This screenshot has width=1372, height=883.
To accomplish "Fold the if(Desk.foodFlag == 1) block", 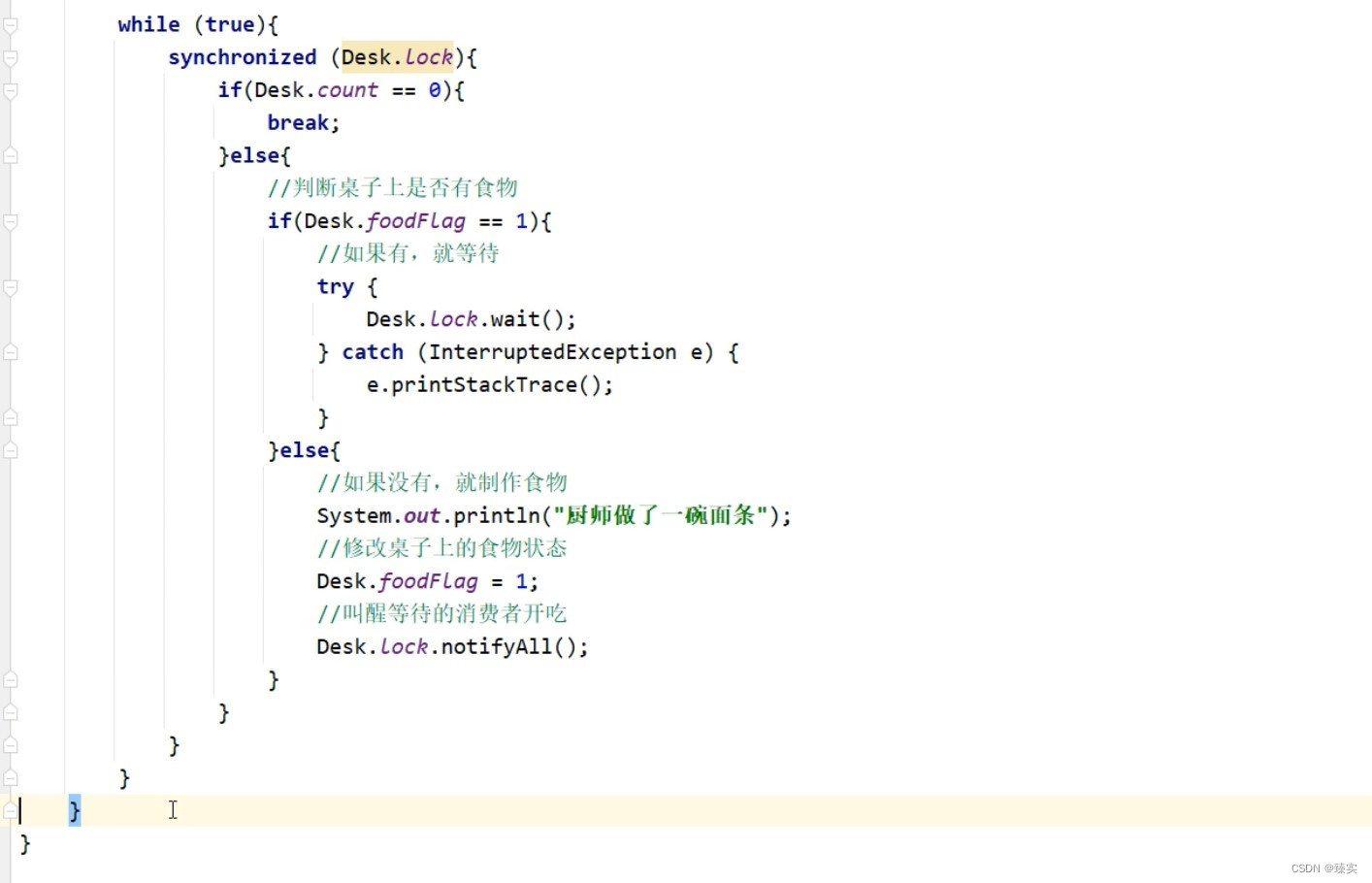I will pyautogui.click(x=11, y=221).
